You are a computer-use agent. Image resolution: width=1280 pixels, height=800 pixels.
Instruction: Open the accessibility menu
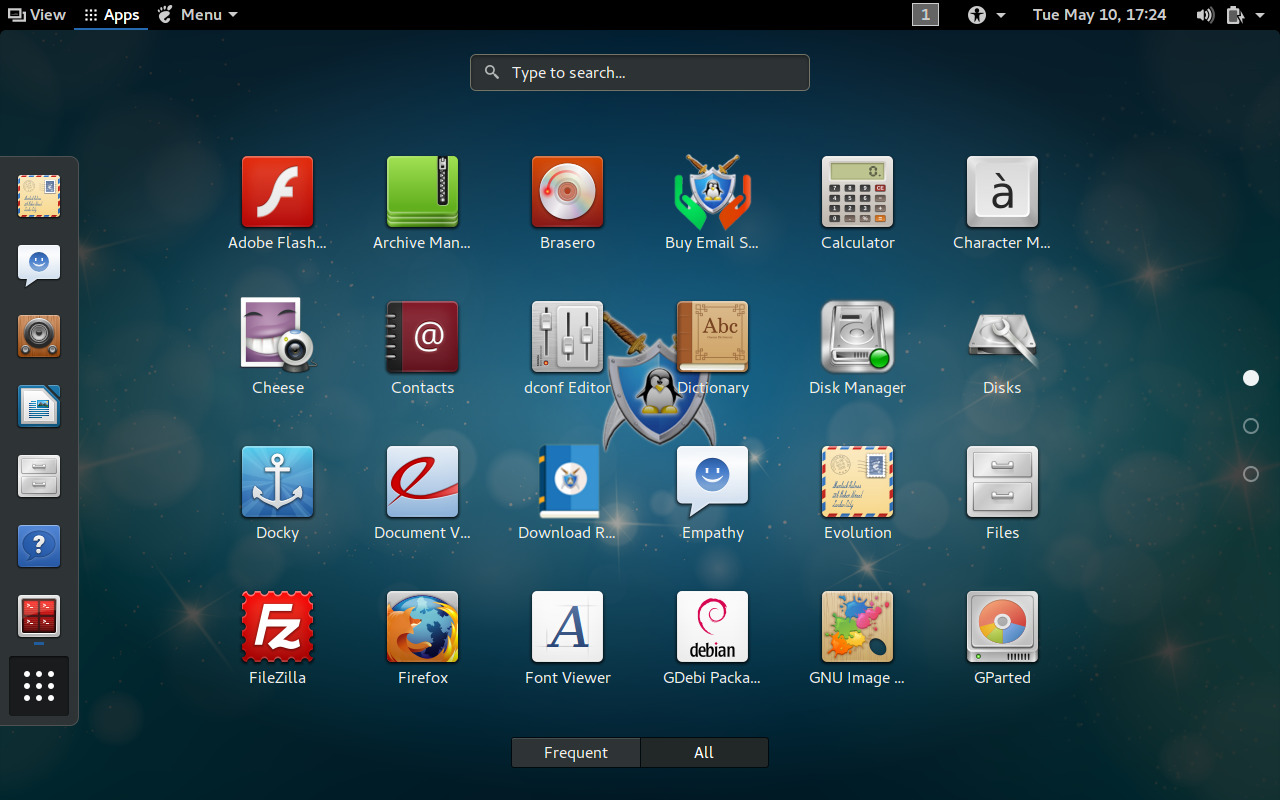[986, 14]
